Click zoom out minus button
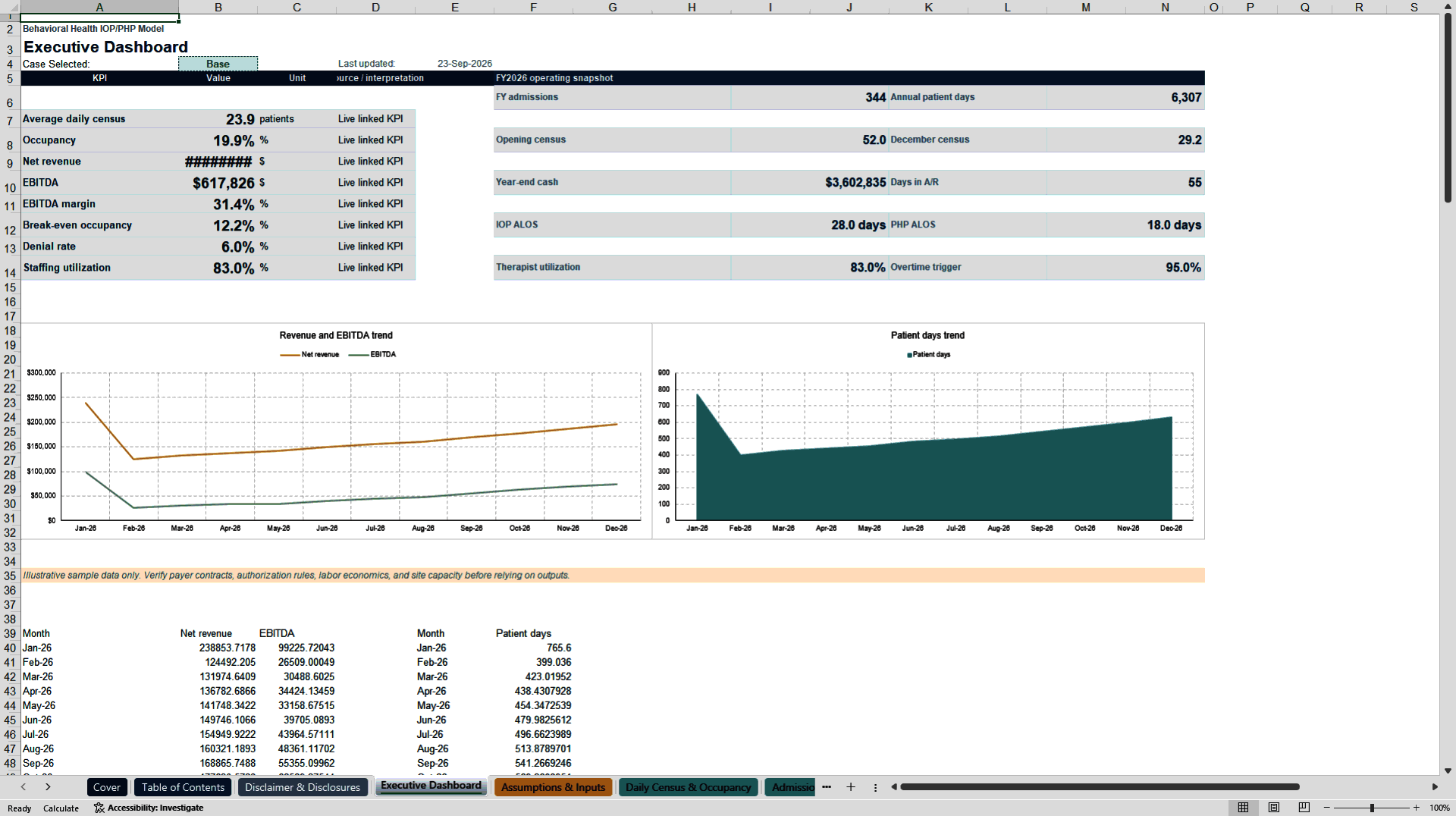Viewport: 1456px width, 816px height. [x=1327, y=808]
